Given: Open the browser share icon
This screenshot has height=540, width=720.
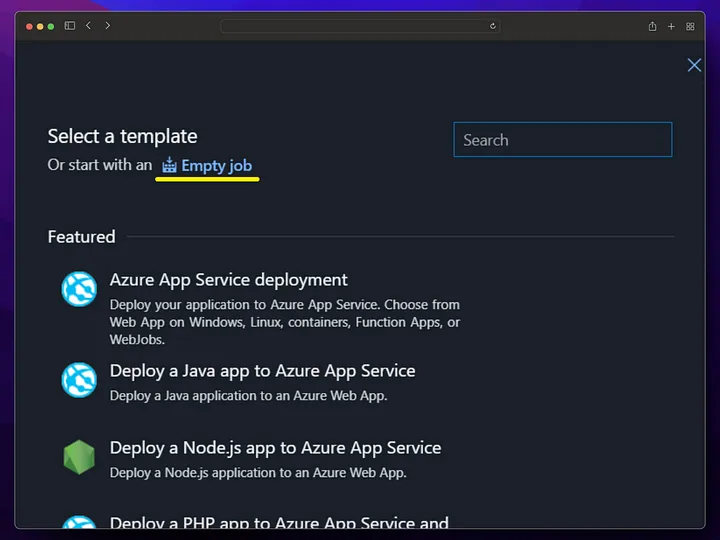Looking at the screenshot, I should pos(652,26).
